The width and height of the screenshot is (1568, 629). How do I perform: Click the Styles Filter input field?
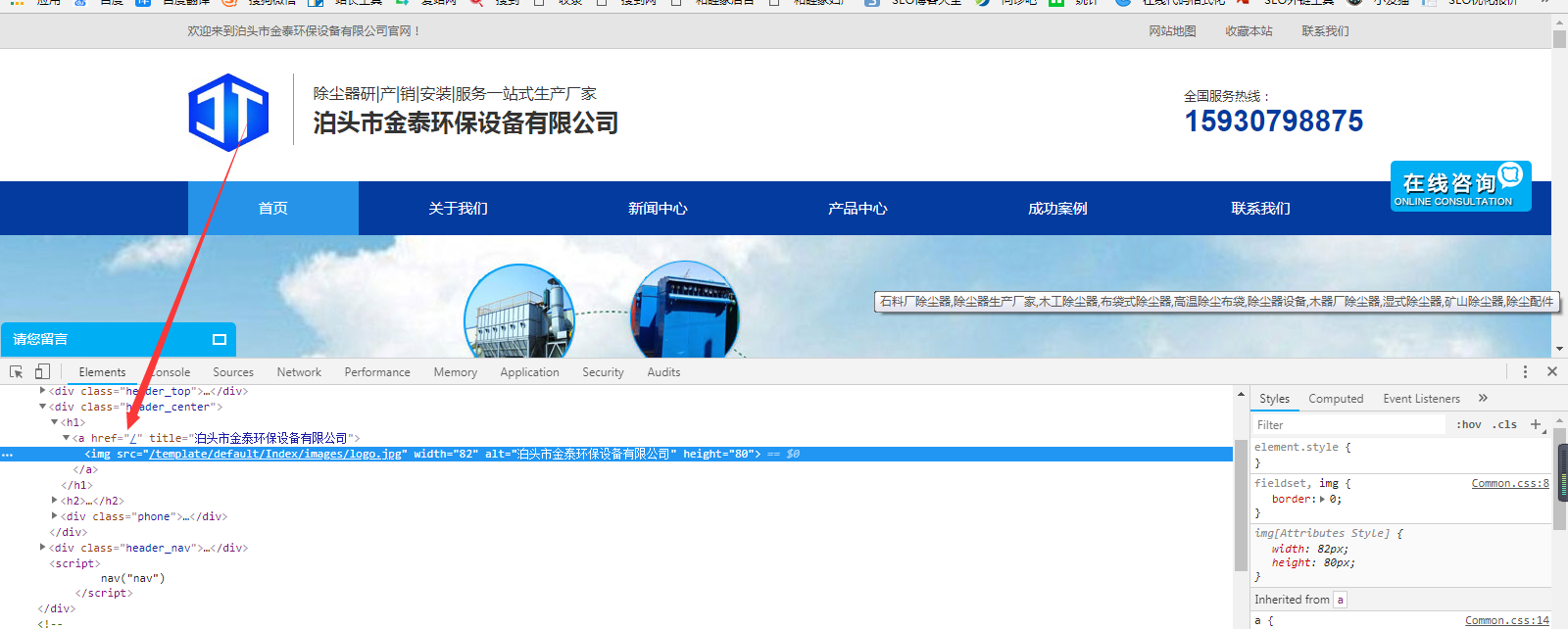coord(1347,425)
